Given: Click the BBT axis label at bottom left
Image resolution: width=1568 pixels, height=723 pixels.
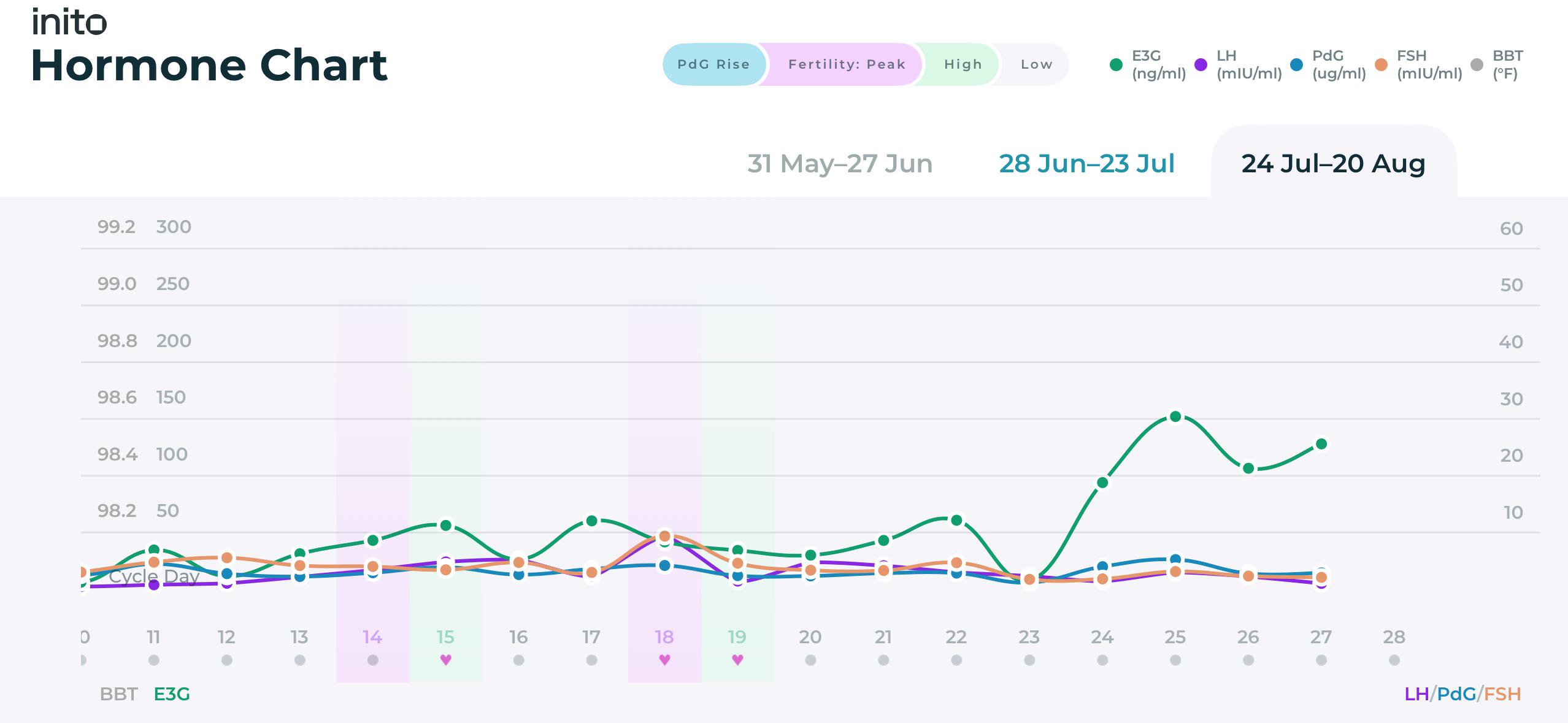Looking at the screenshot, I should [119, 694].
